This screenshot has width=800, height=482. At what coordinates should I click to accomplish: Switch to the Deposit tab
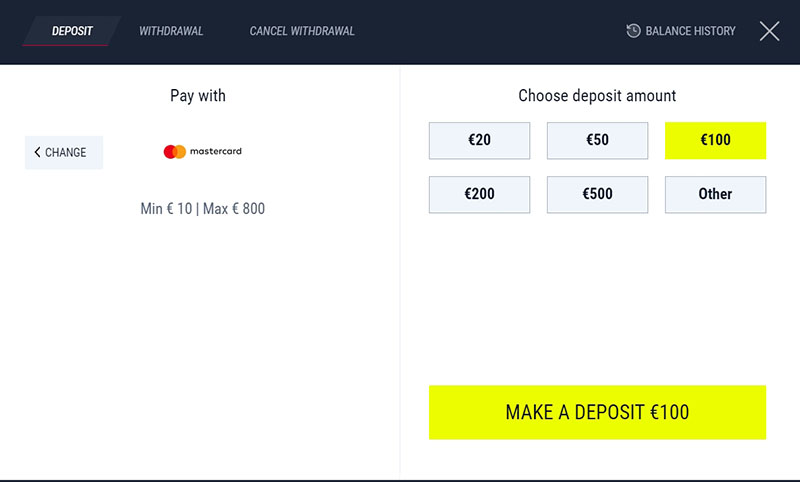pos(72,31)
